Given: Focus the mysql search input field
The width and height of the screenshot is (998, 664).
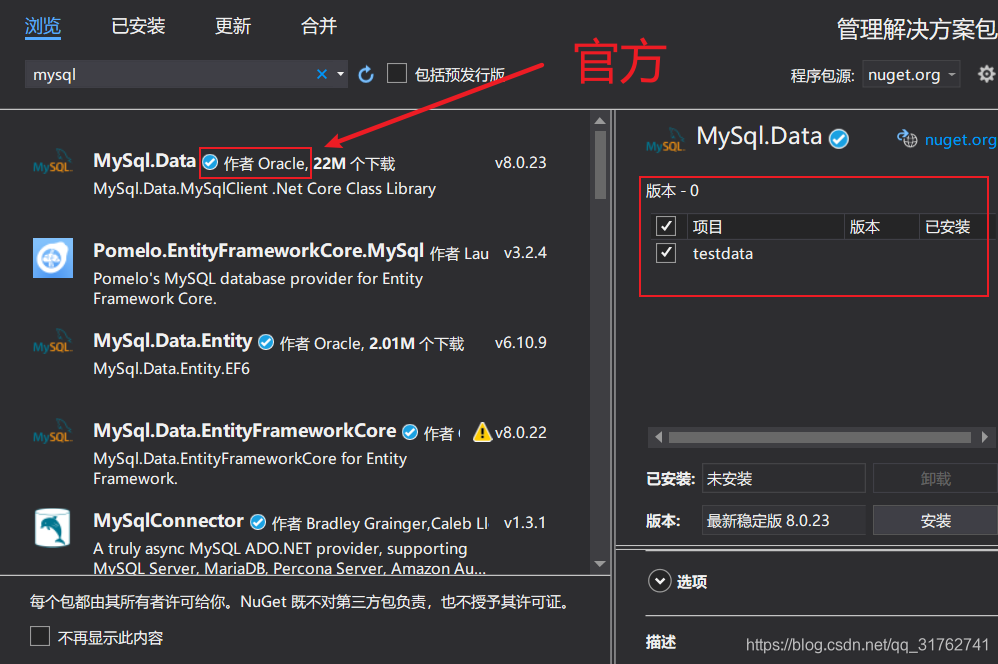Looking at the screenshot, I should [x=172, y=74].
